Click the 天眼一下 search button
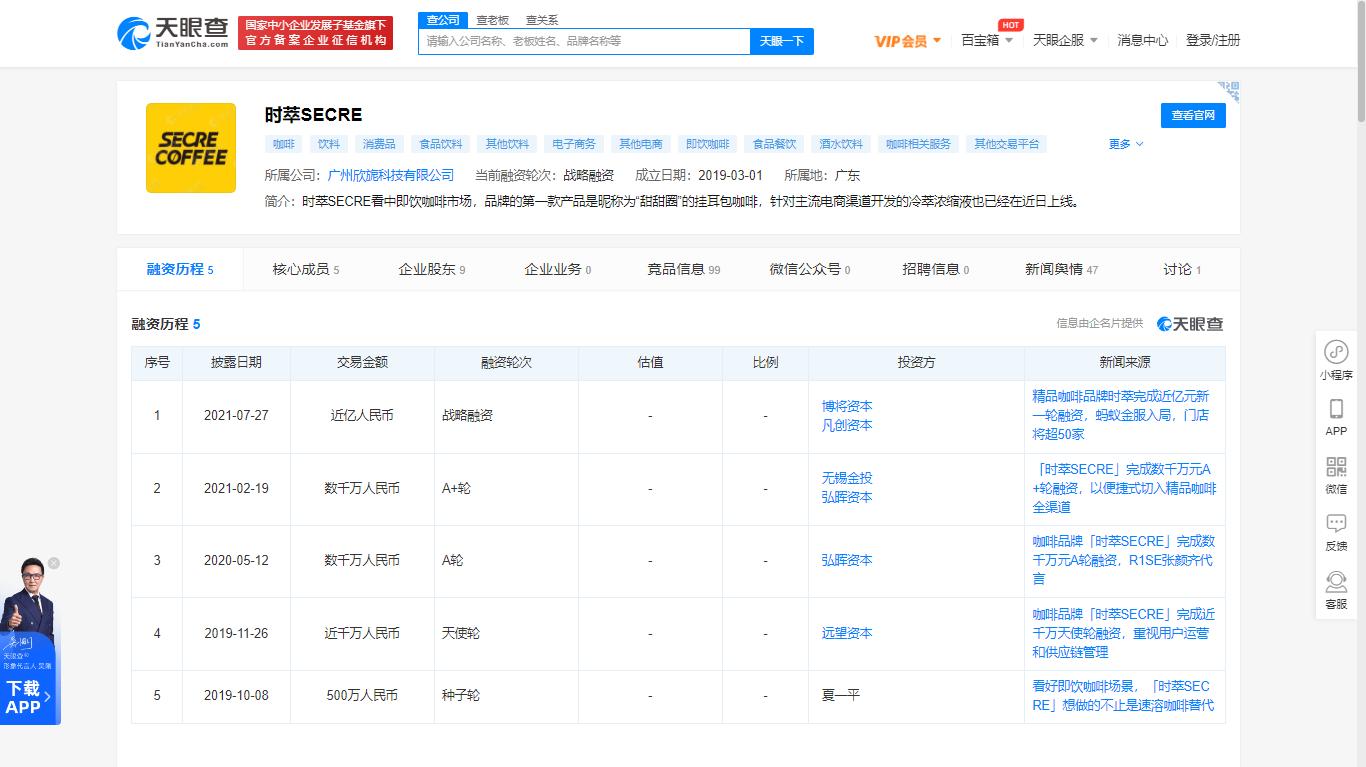This screenshot has height=767, width=1366. (781, 41)
